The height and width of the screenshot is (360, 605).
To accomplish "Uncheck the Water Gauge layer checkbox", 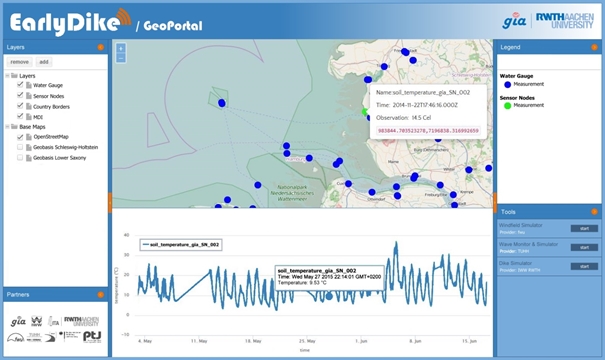I will (x=20, y=85).
